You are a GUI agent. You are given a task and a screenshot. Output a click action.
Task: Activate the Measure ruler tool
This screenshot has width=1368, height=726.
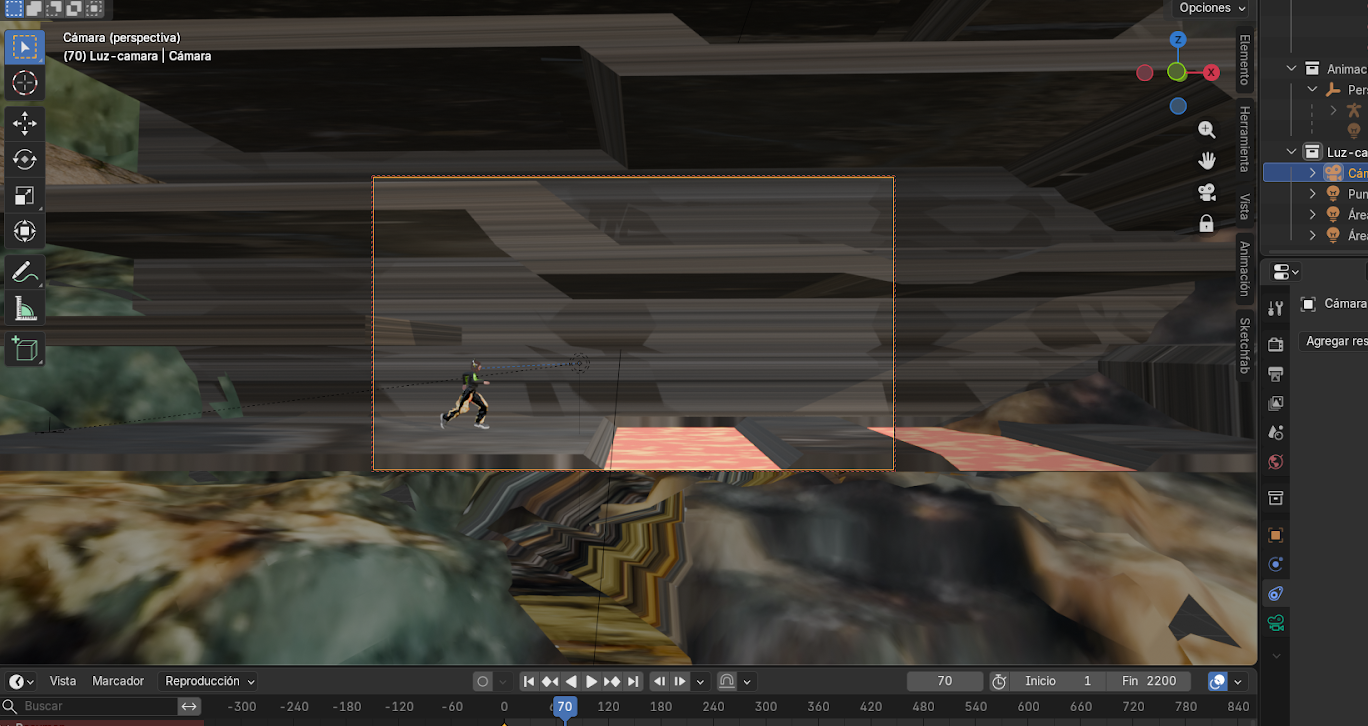coord(25,309)
